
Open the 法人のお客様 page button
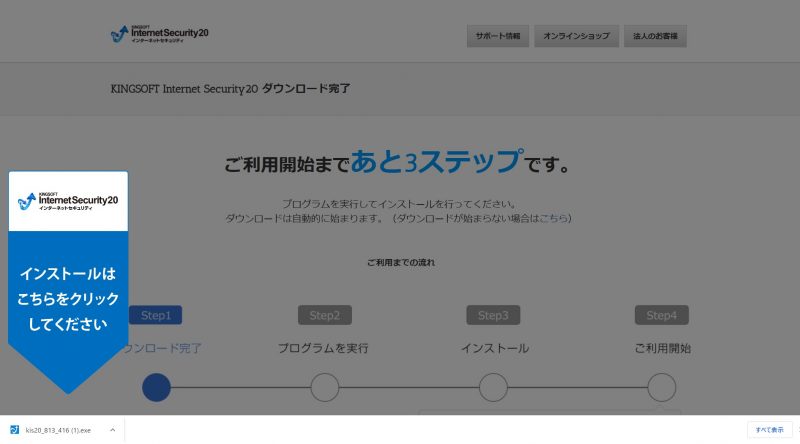[x=655, y=36]
